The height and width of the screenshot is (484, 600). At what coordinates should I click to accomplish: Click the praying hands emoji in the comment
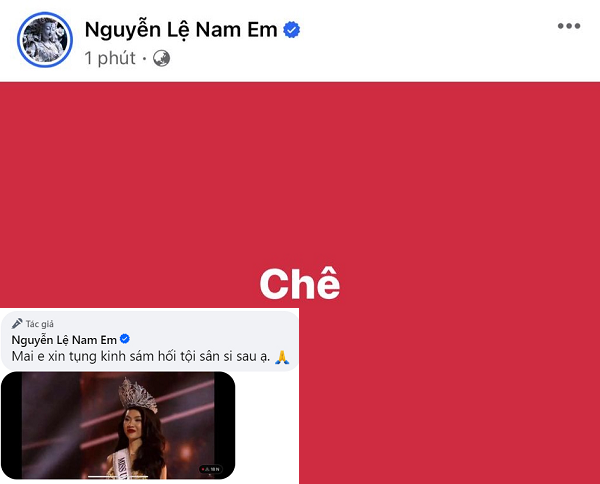pos(282,357)
